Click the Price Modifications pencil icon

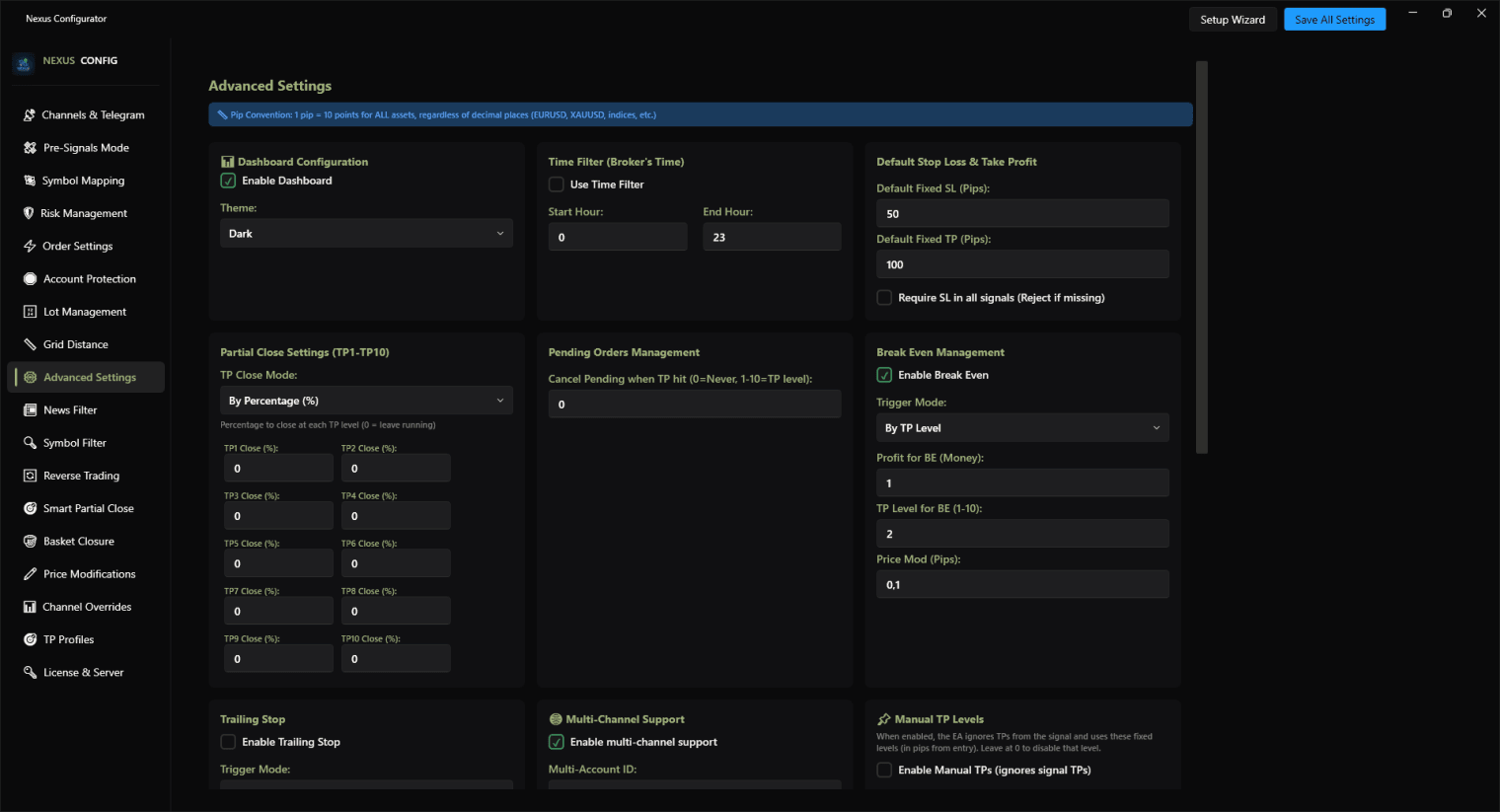pos(30,574)
